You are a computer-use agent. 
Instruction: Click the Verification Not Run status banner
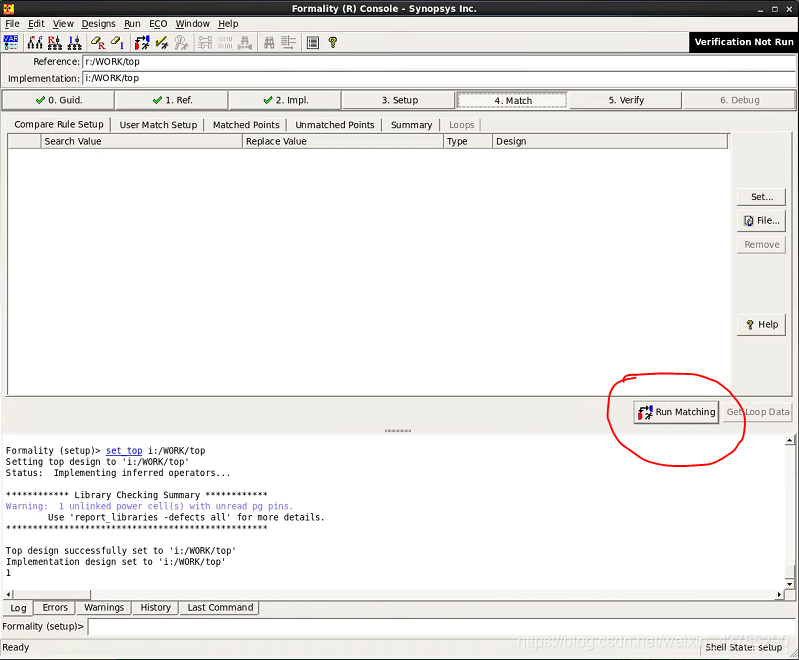(x=743, y=42)
